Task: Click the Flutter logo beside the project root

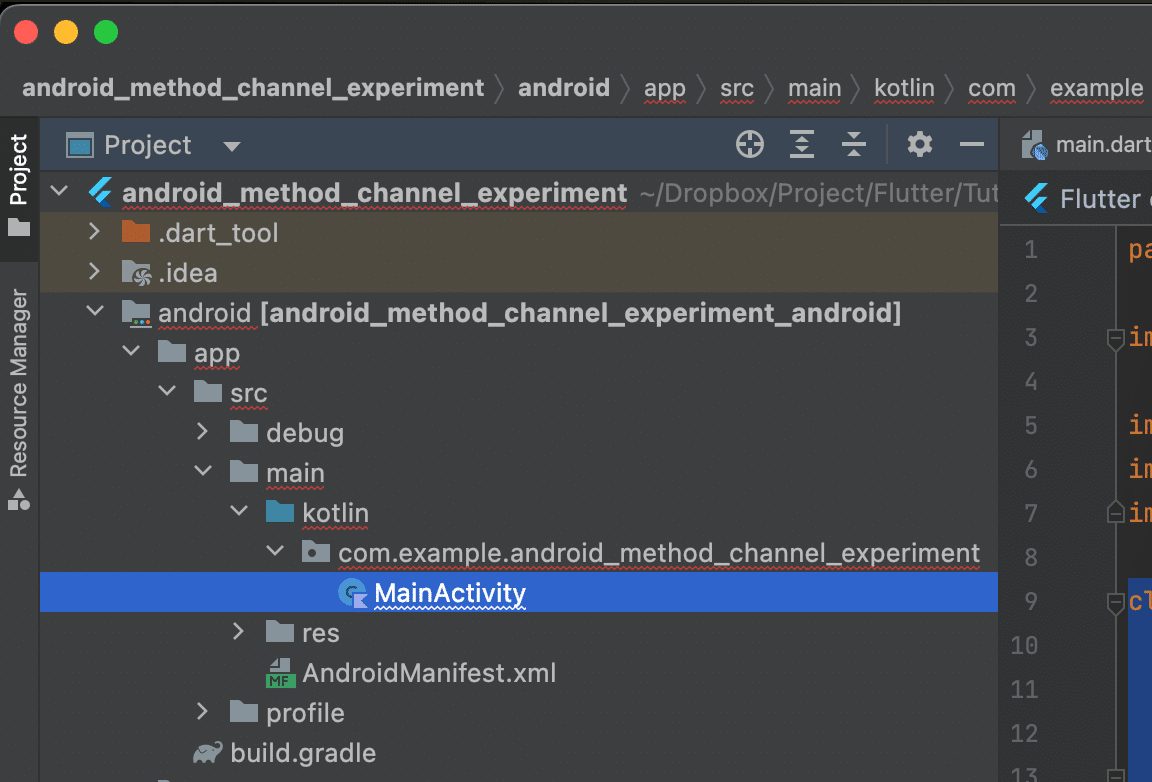Action: tap(100, 192)
